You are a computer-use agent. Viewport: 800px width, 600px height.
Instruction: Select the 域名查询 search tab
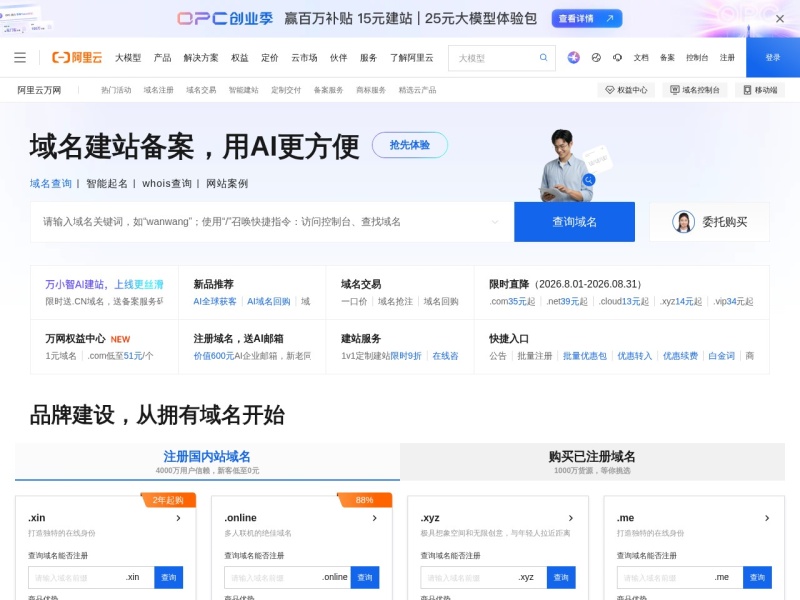point(51,183)
